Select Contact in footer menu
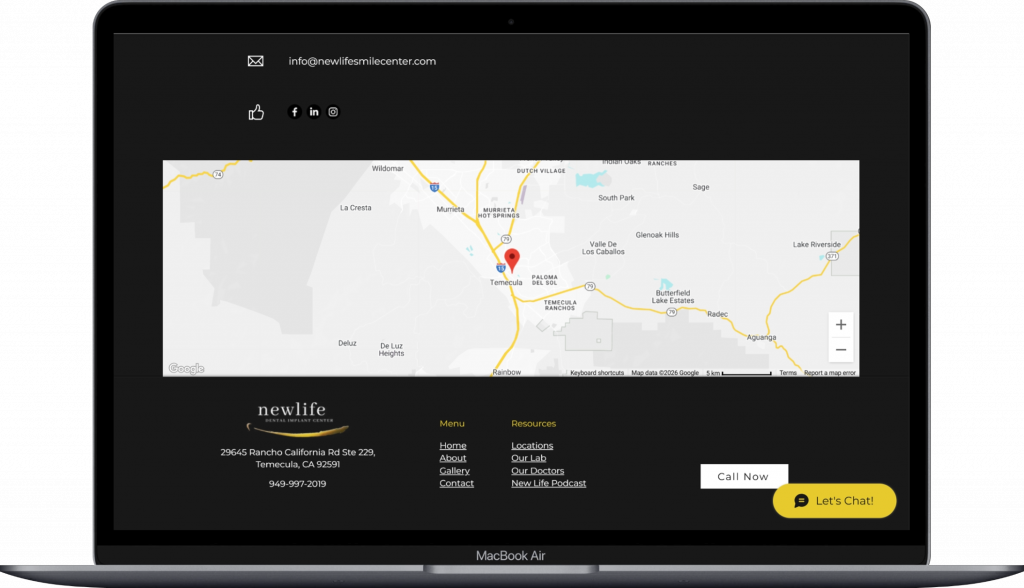 point(457,484)
